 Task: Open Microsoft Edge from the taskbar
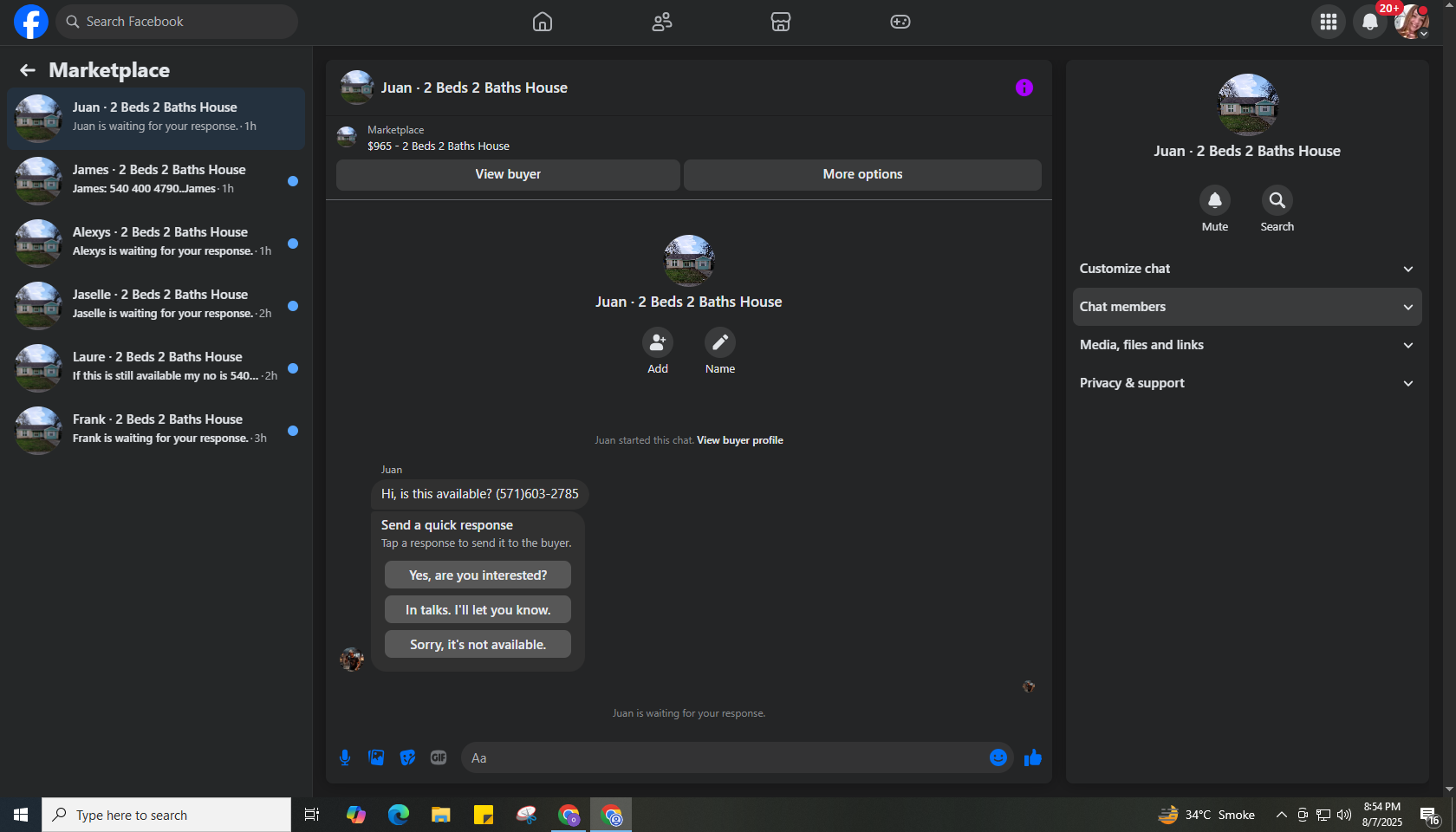point(399,815)
